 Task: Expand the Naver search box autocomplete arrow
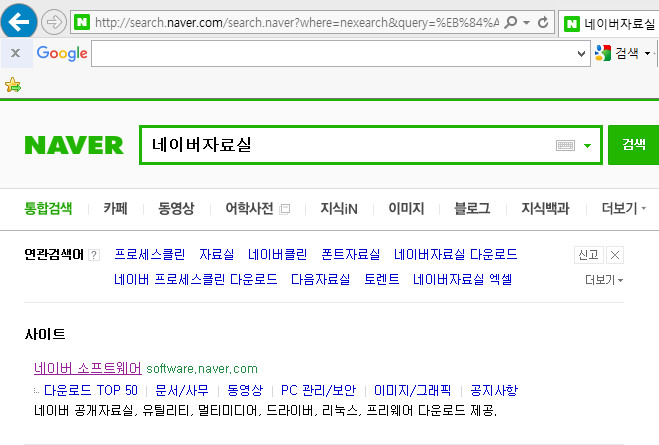tap(588, 146)
